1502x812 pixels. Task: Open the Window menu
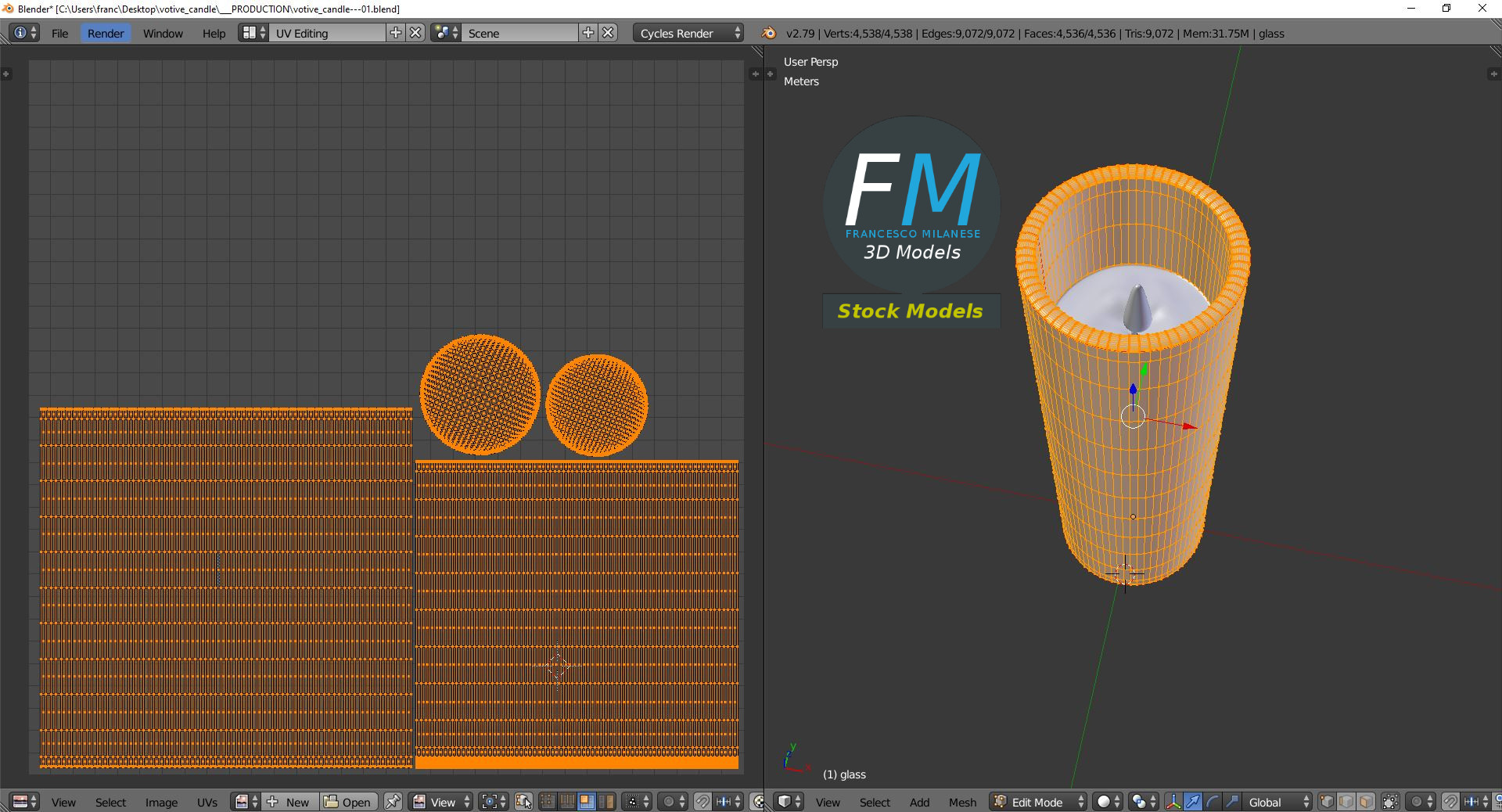click(163, 34)
